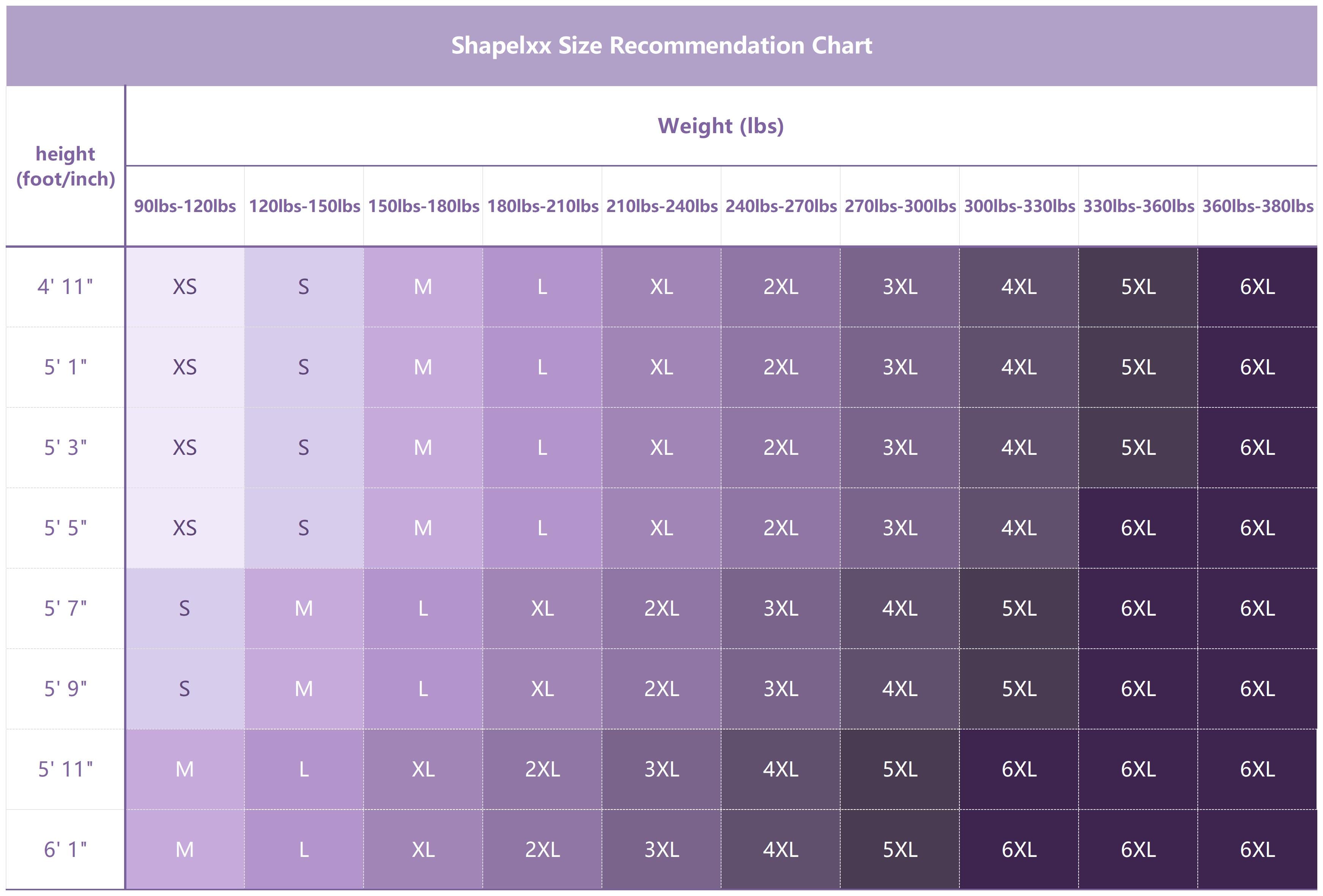
Task: Select the 240lbs-270lbs column header
Action: tap(780, 206)
